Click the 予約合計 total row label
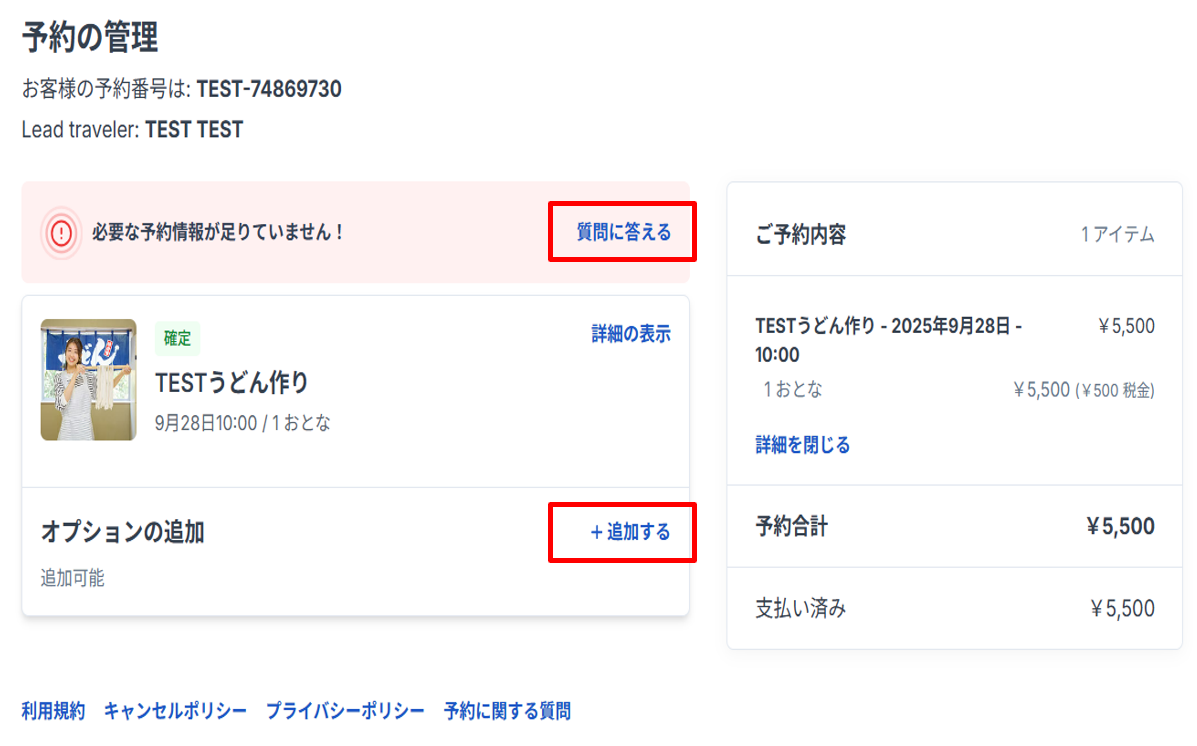The width and height of the screenshot is (1197, 746). (x=792, y=526)
